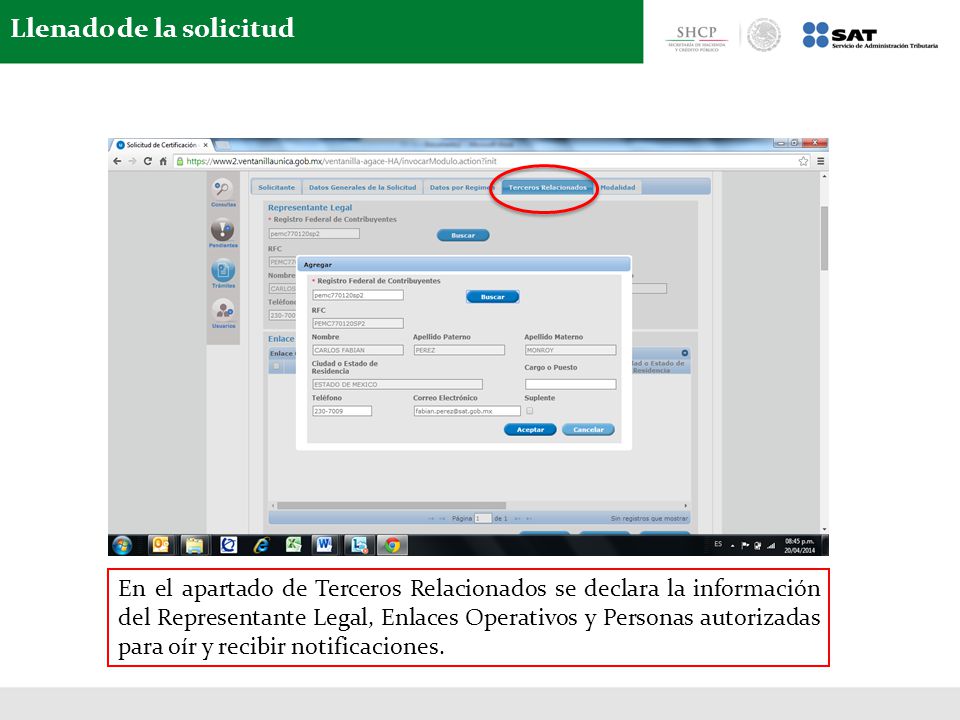Open Outlook from the taskbar
The image size is (960, 720).
[160, 545]
